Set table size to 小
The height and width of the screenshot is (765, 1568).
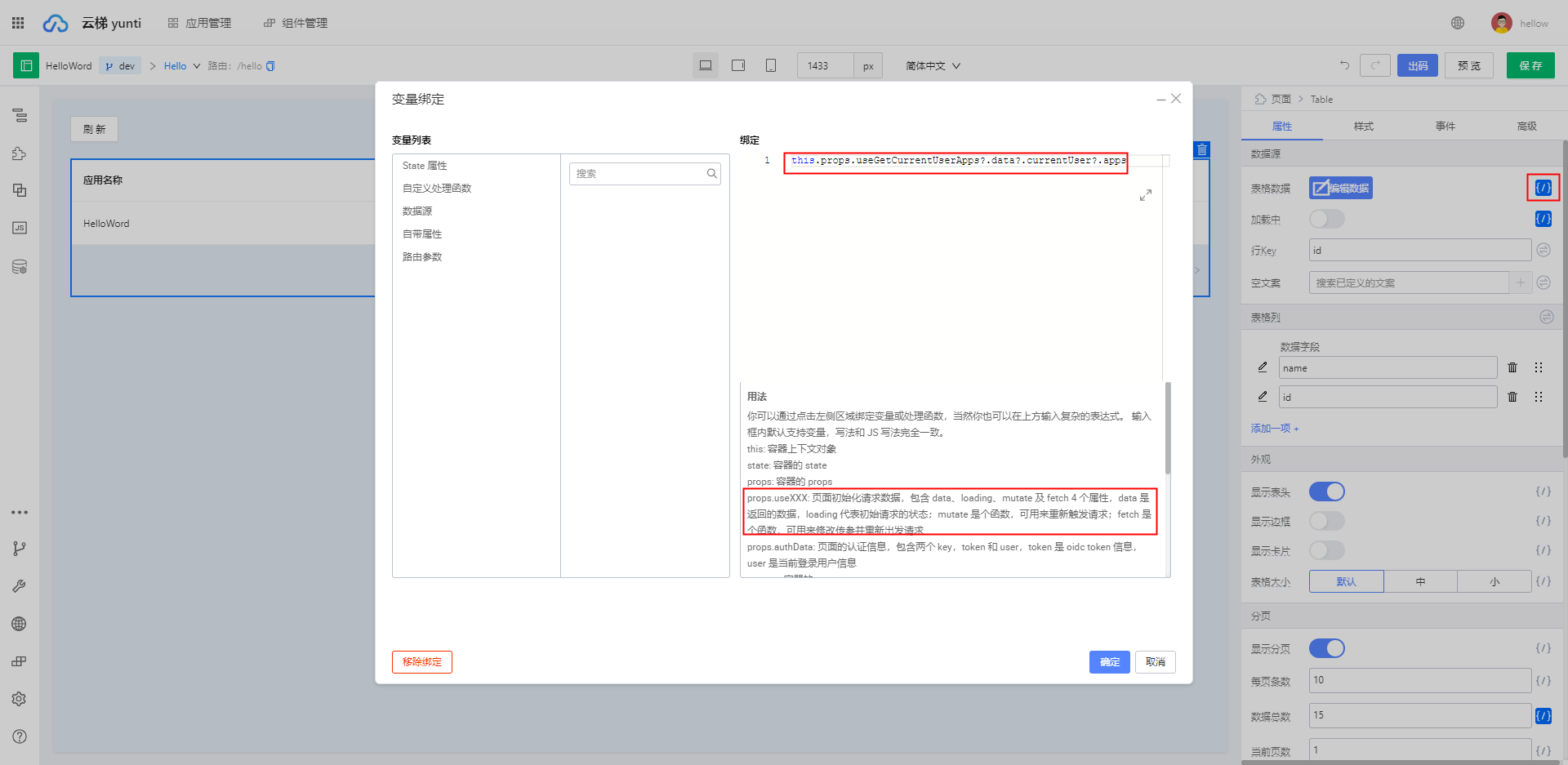coord(1494,581)
